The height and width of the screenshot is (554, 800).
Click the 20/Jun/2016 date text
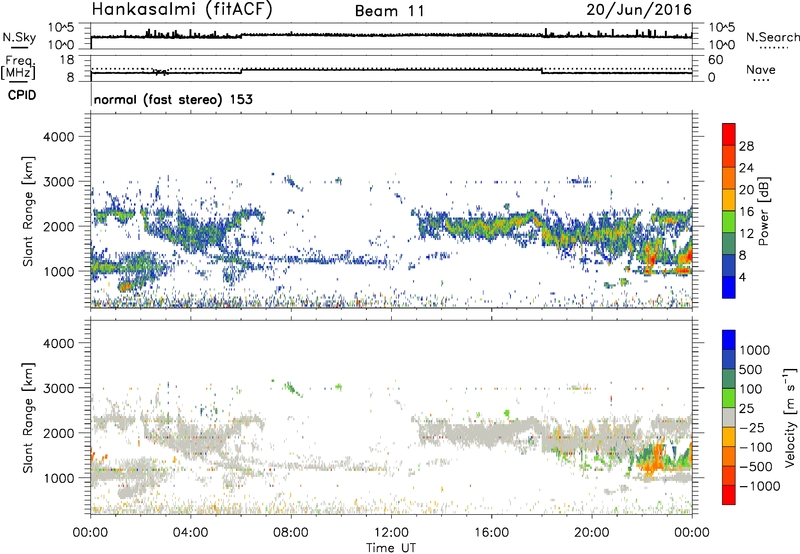click(x=639, y=10)
